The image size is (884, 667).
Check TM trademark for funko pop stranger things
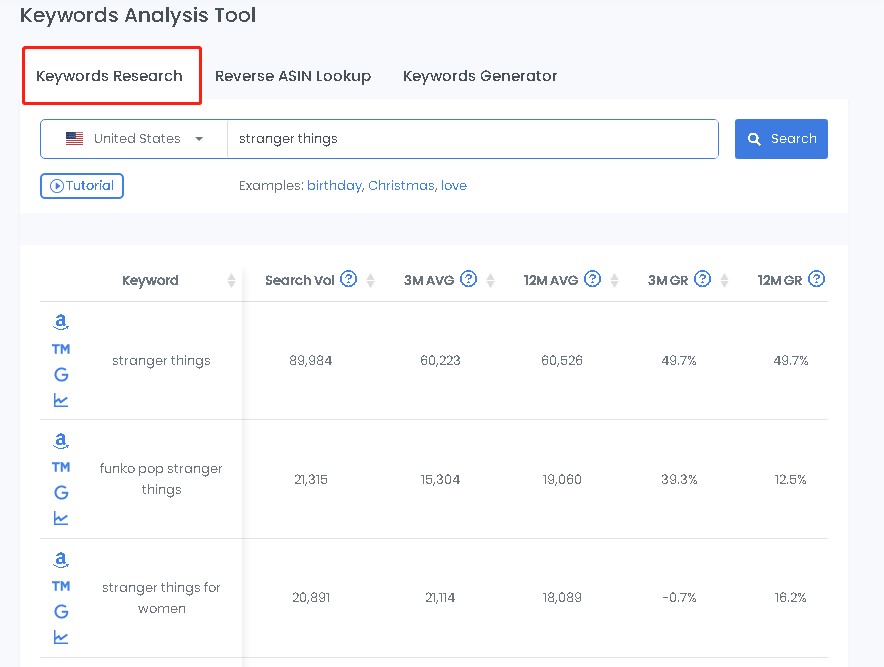tap(61, 467)
